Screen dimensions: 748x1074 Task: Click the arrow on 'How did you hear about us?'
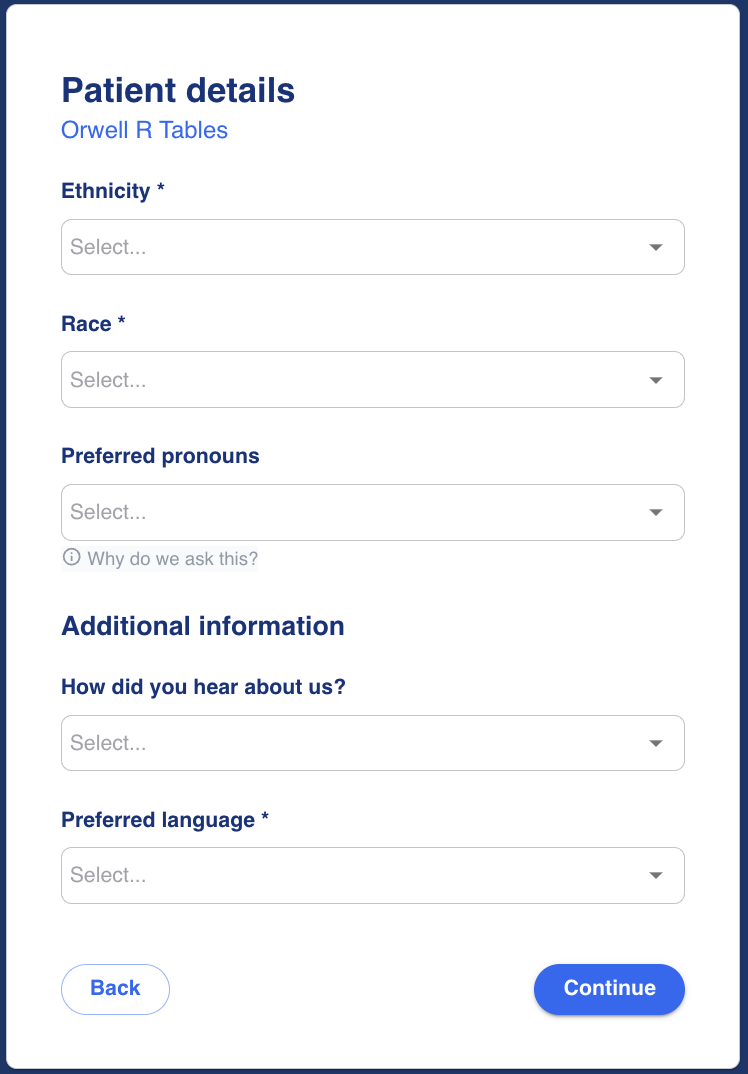656,743
